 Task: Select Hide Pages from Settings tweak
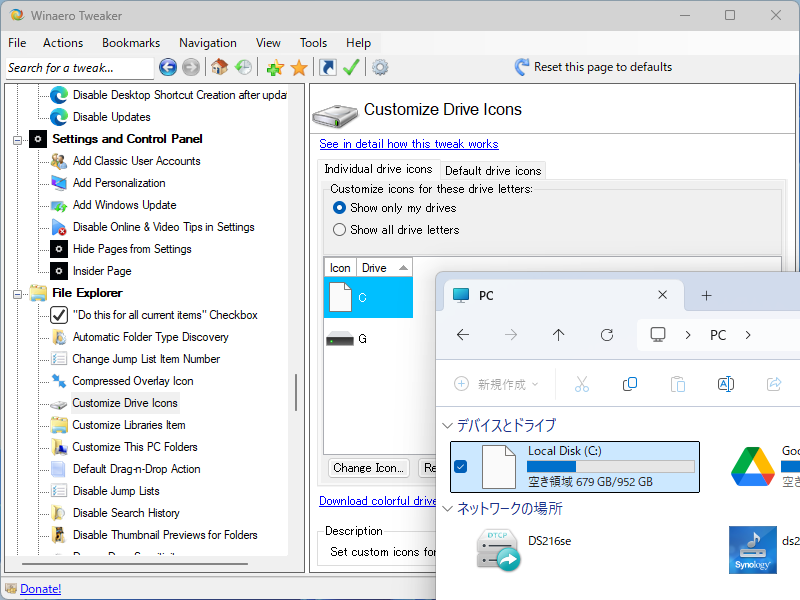132,249
